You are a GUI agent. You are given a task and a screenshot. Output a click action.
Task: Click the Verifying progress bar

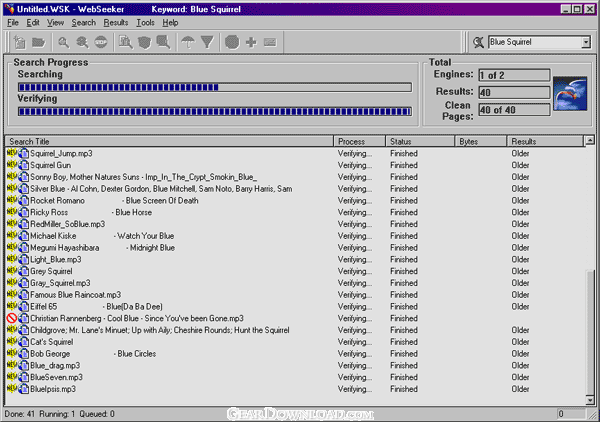coord(215,111)
